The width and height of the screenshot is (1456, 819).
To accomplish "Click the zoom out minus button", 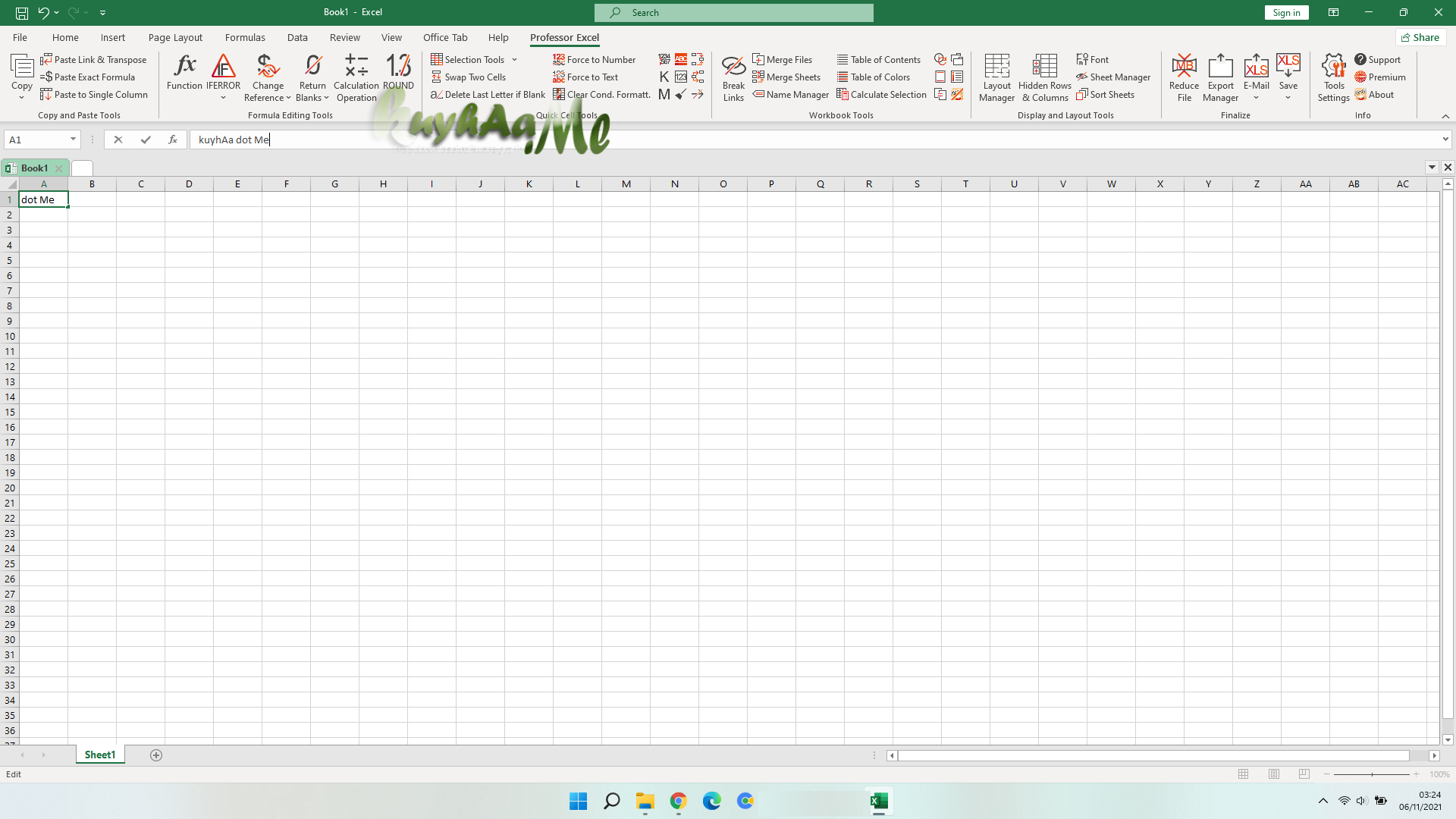I will 1326,774.
